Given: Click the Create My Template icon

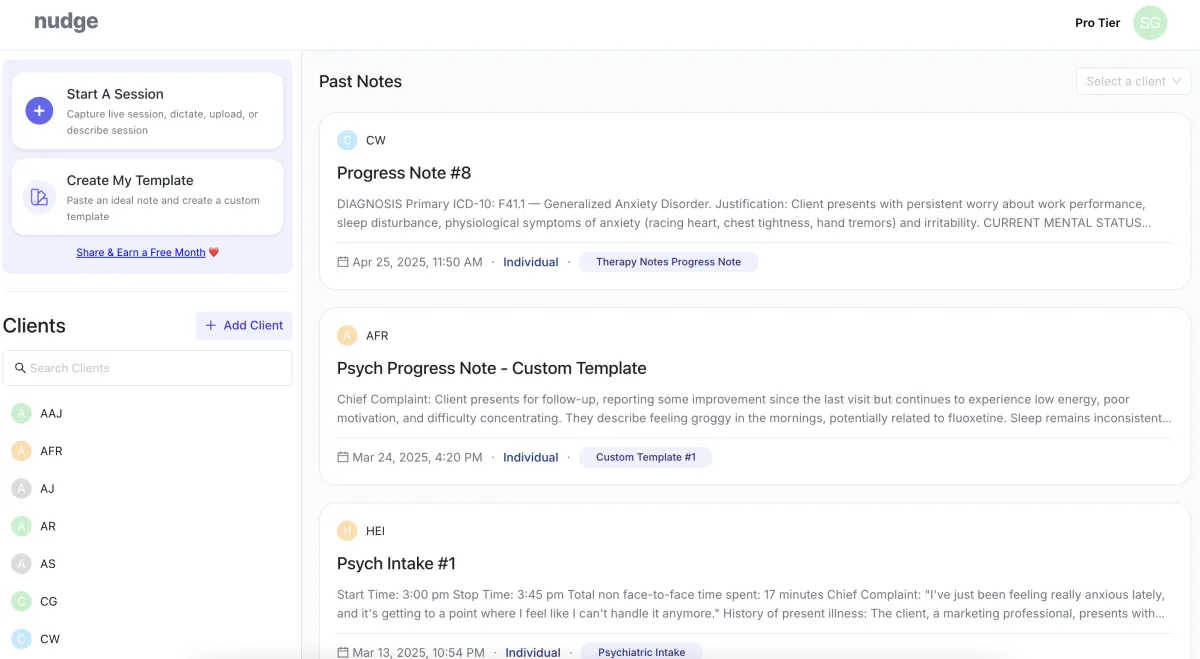Looking at the screenshot, I should tap(39, 197).
